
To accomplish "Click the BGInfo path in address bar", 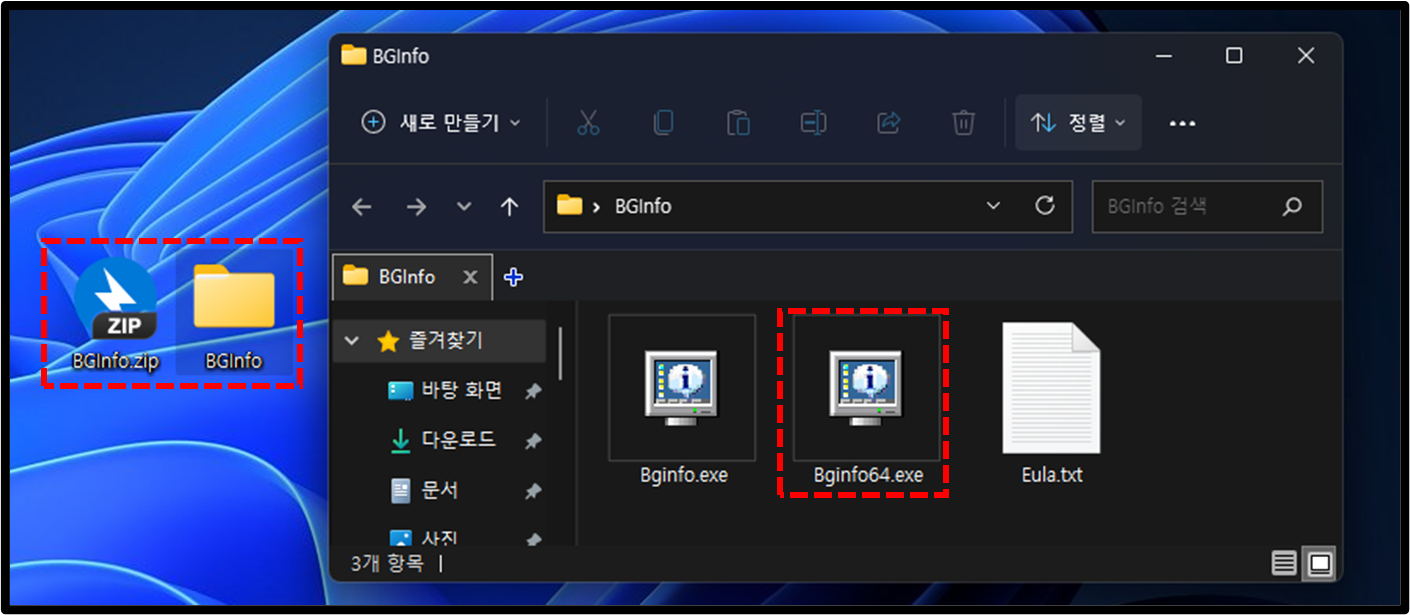I will pyautogui.click(x=643, y=207).
